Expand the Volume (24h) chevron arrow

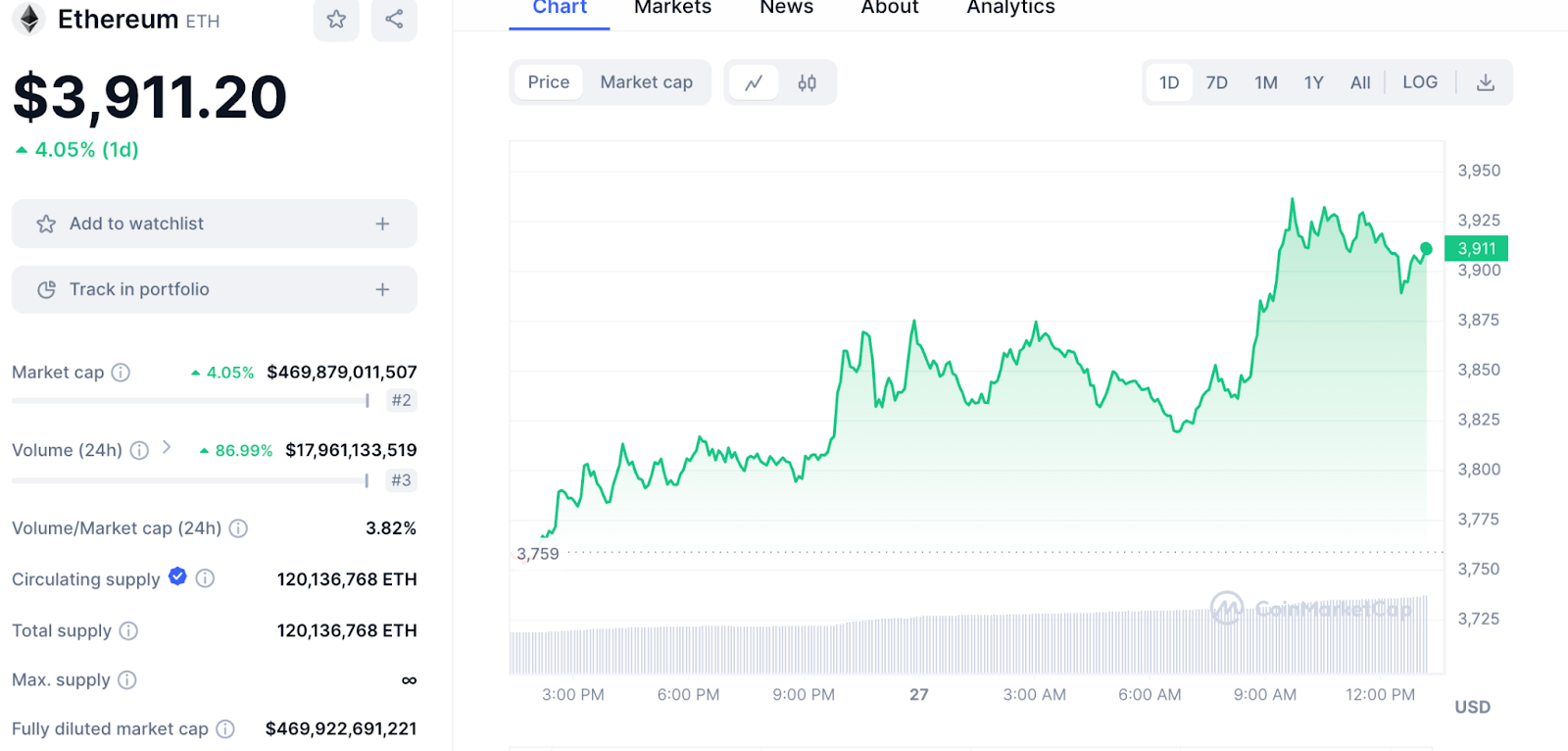coord(167,448)
